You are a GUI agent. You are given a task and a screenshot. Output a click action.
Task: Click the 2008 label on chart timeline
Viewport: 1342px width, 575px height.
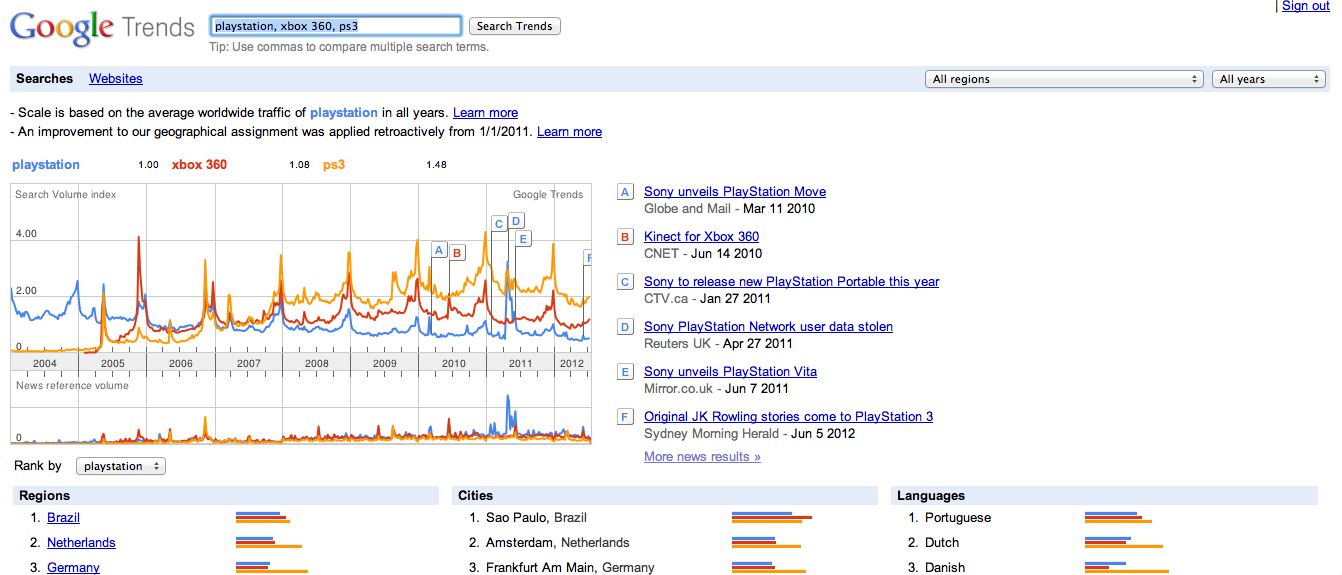(x=316, y=364)
